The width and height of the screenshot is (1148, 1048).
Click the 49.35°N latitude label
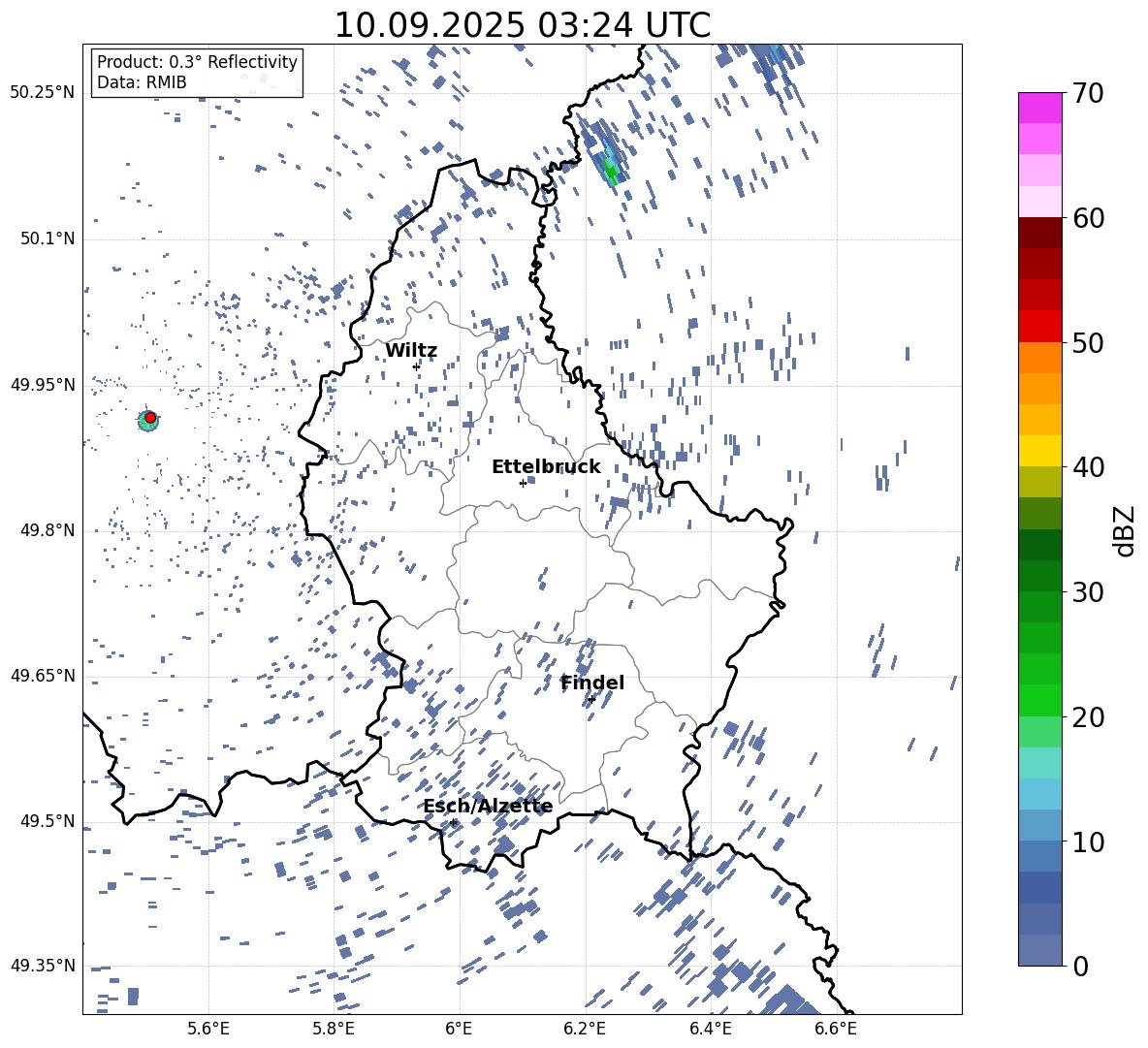tap(43, 966)
